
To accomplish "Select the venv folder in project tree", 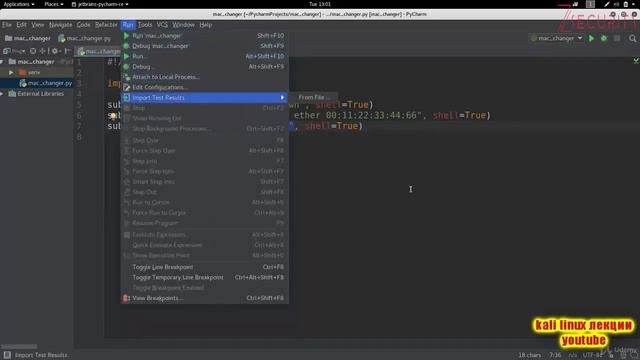I will click(x=29, y=72).
